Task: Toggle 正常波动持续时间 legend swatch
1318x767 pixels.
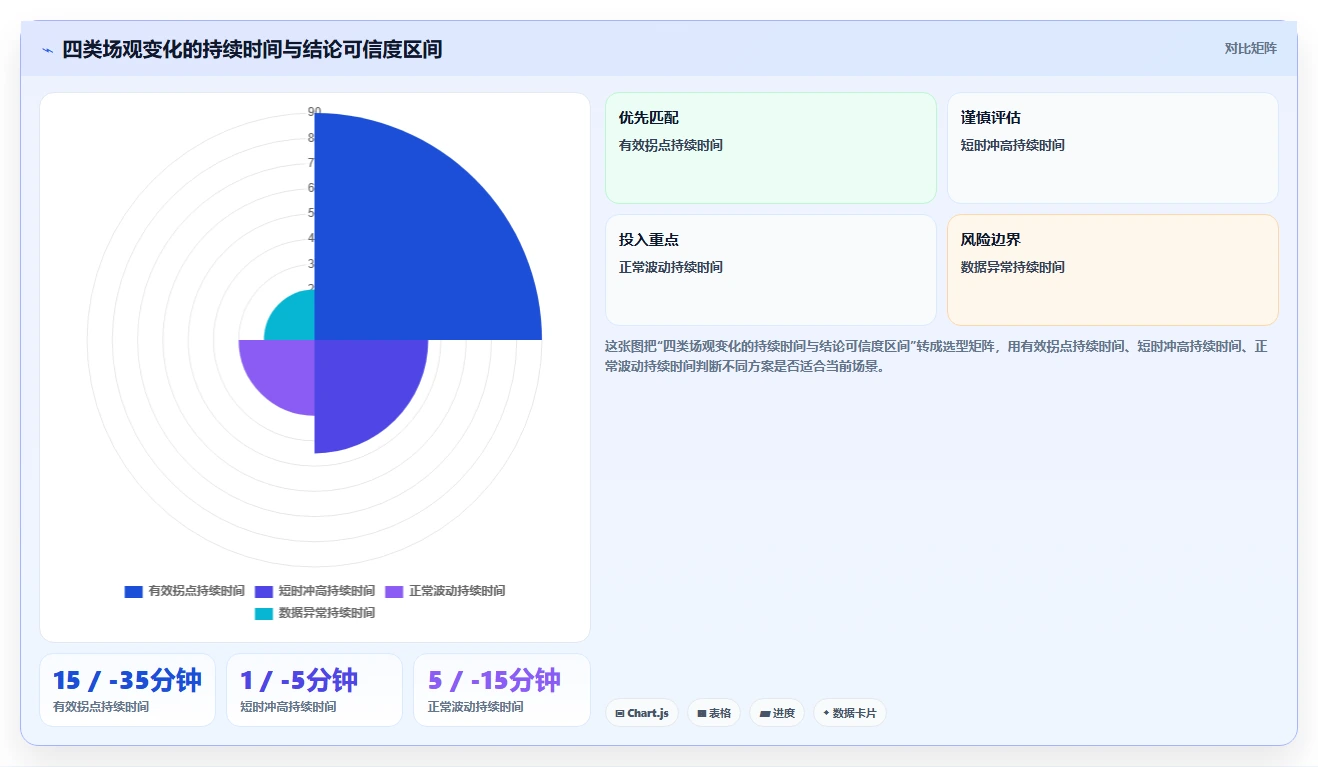Action: (x=394, y=592)
